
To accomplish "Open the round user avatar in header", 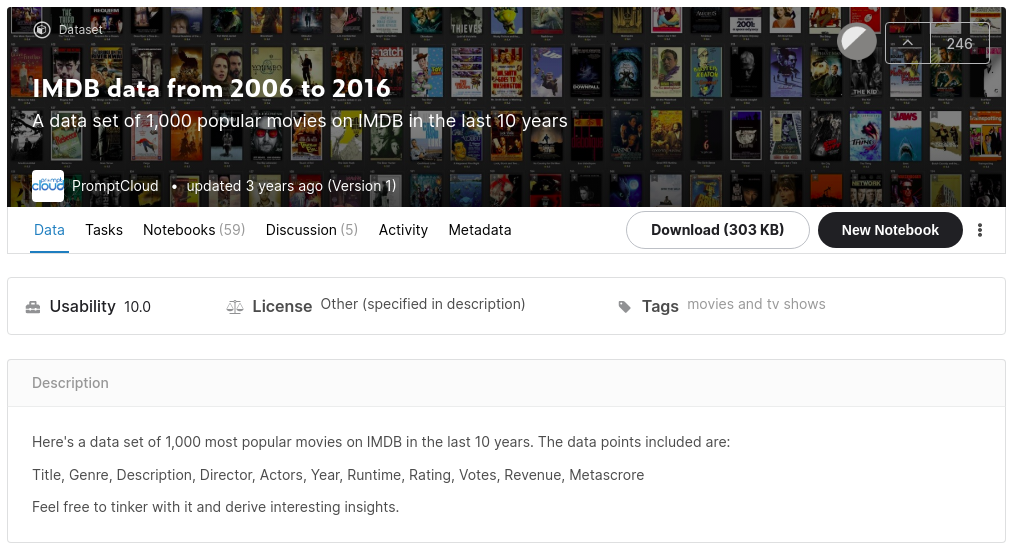I will pyautogui.click(x=857, y=42).
